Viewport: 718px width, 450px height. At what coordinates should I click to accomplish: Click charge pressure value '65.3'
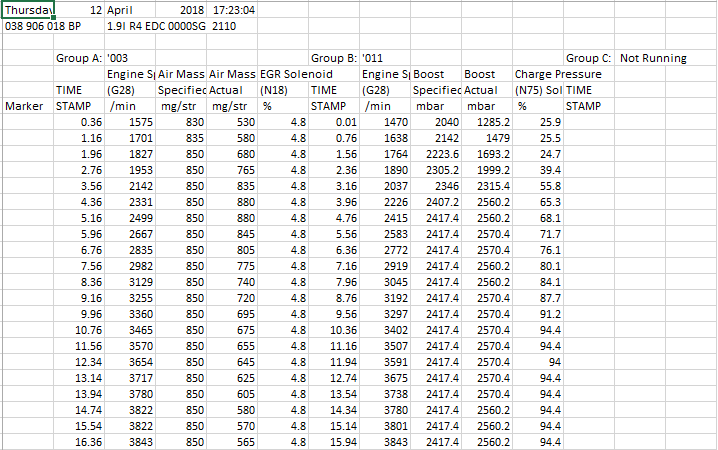pyautogui.click(x=538, y=202)
